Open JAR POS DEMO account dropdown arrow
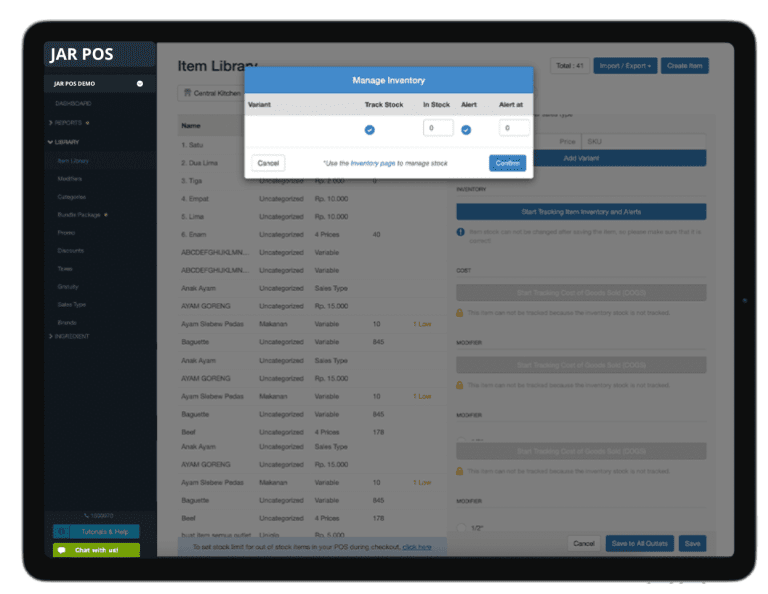 [x=140, y=84]
